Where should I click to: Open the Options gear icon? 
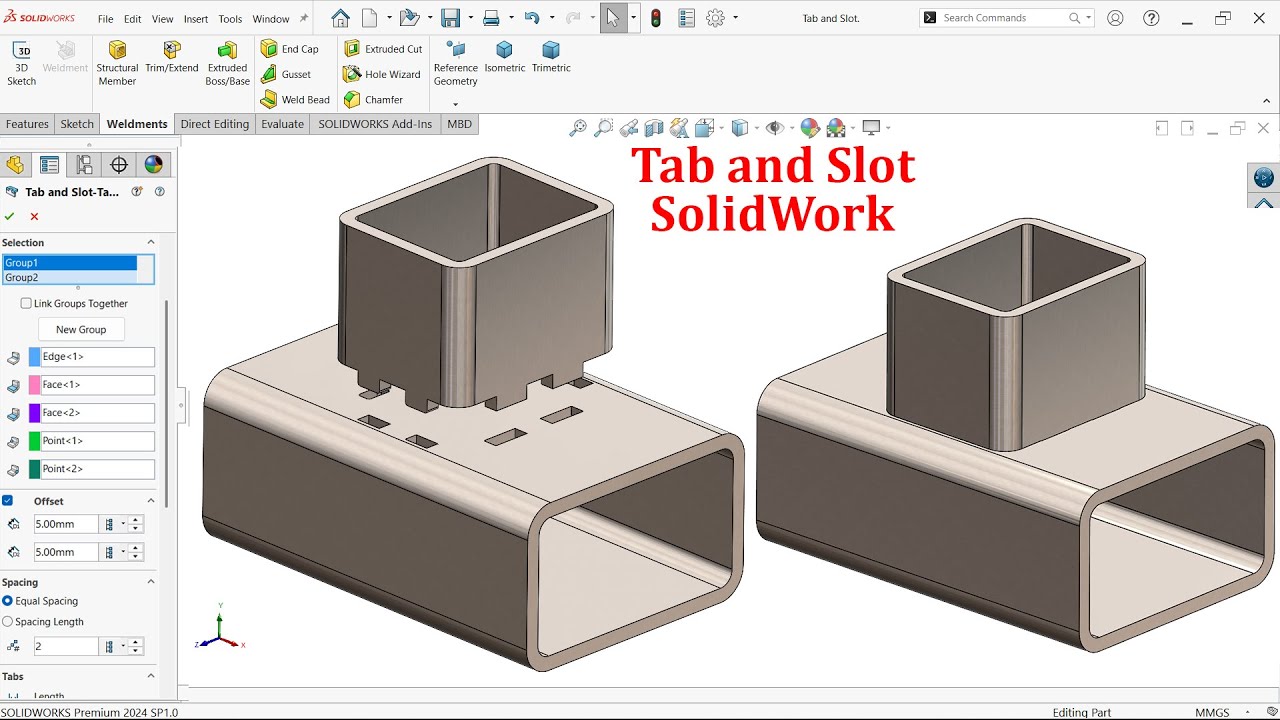click(715, 18)
